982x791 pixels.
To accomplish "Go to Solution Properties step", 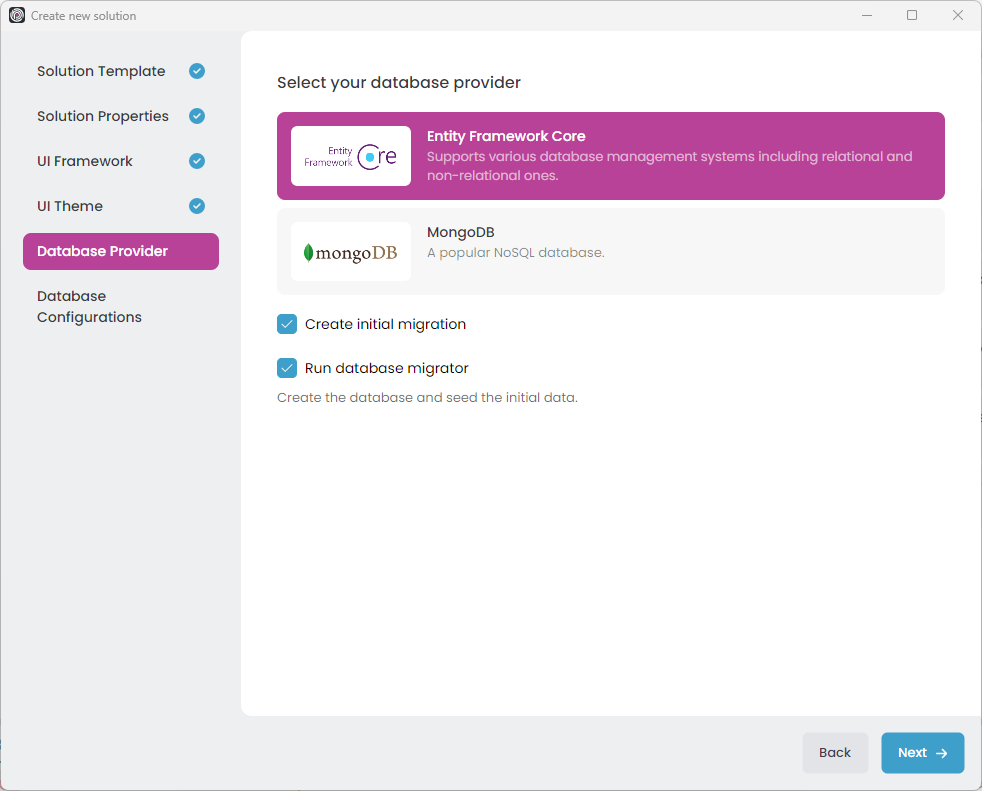I will (x=103, y=116).
